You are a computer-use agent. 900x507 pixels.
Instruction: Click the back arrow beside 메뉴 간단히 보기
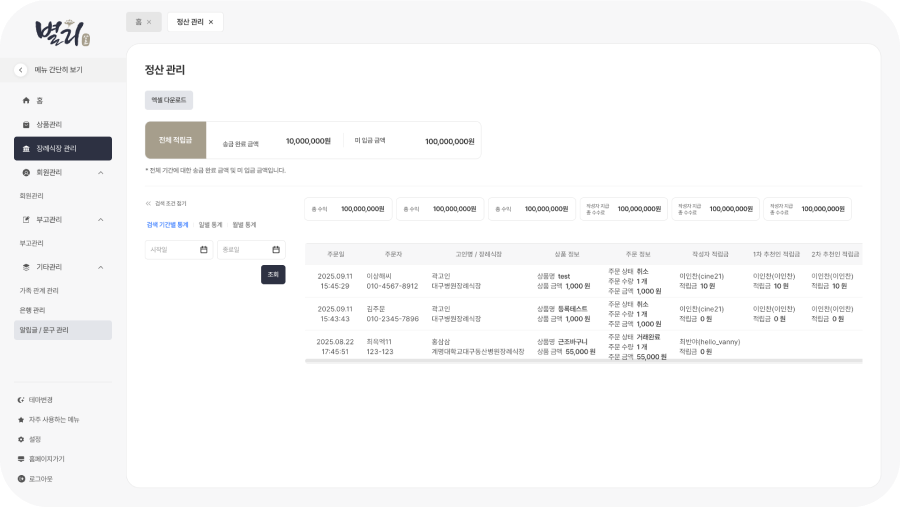tap(21, 70)
